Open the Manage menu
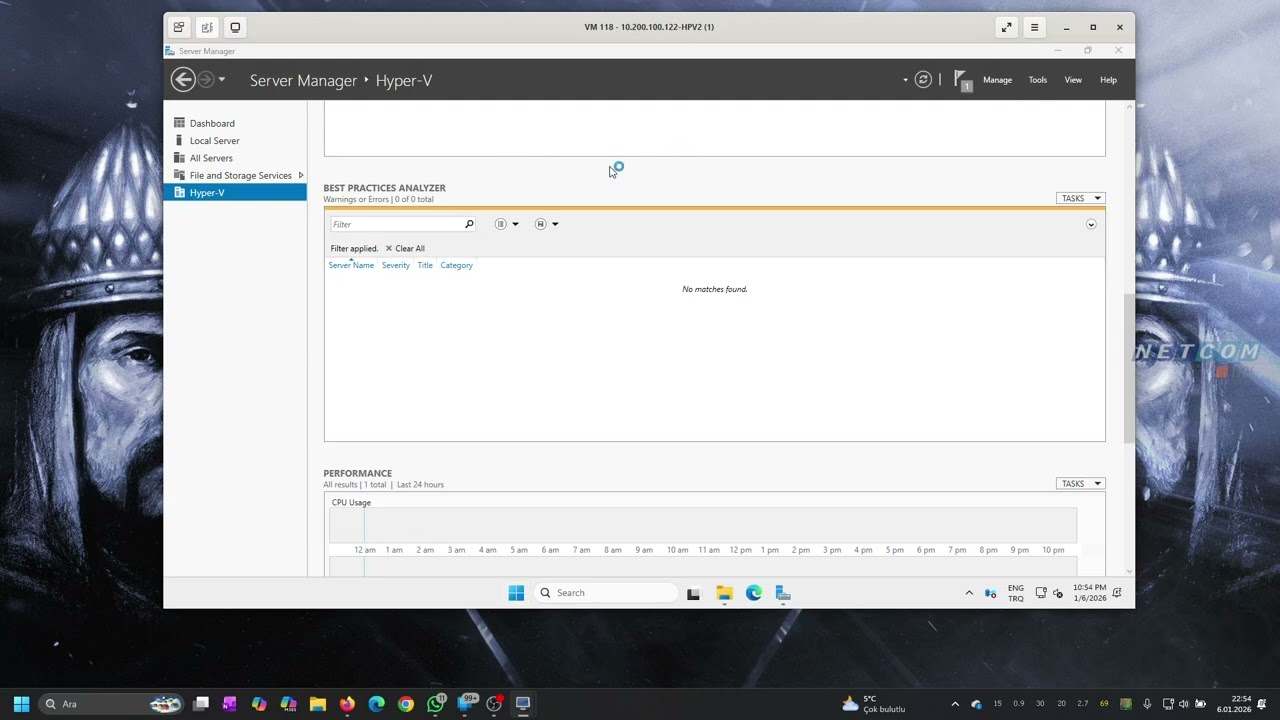 click(997, 80)
